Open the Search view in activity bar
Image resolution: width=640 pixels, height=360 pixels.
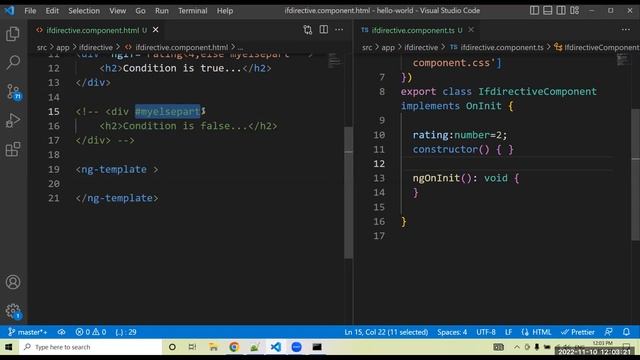(x=13, y=62)
